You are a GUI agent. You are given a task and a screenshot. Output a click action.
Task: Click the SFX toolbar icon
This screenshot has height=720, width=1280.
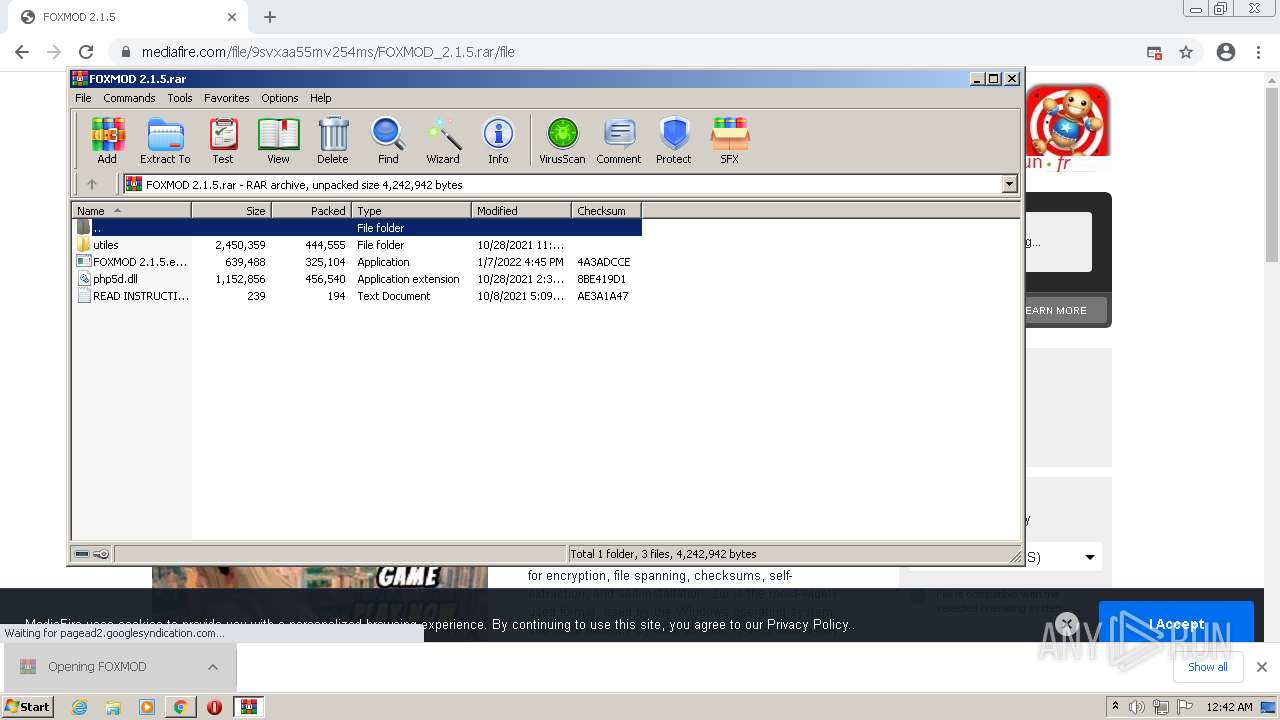[730, 140]
